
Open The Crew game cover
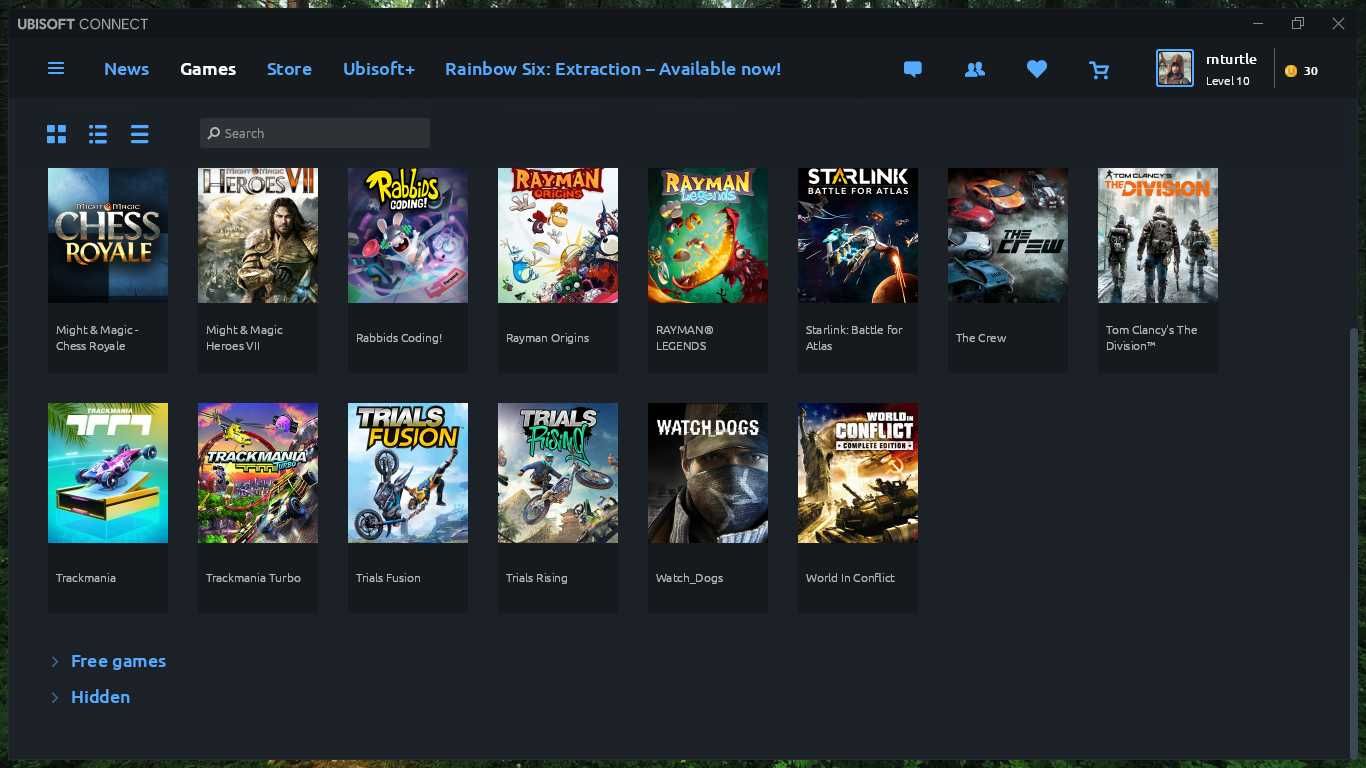[1008, 235]
